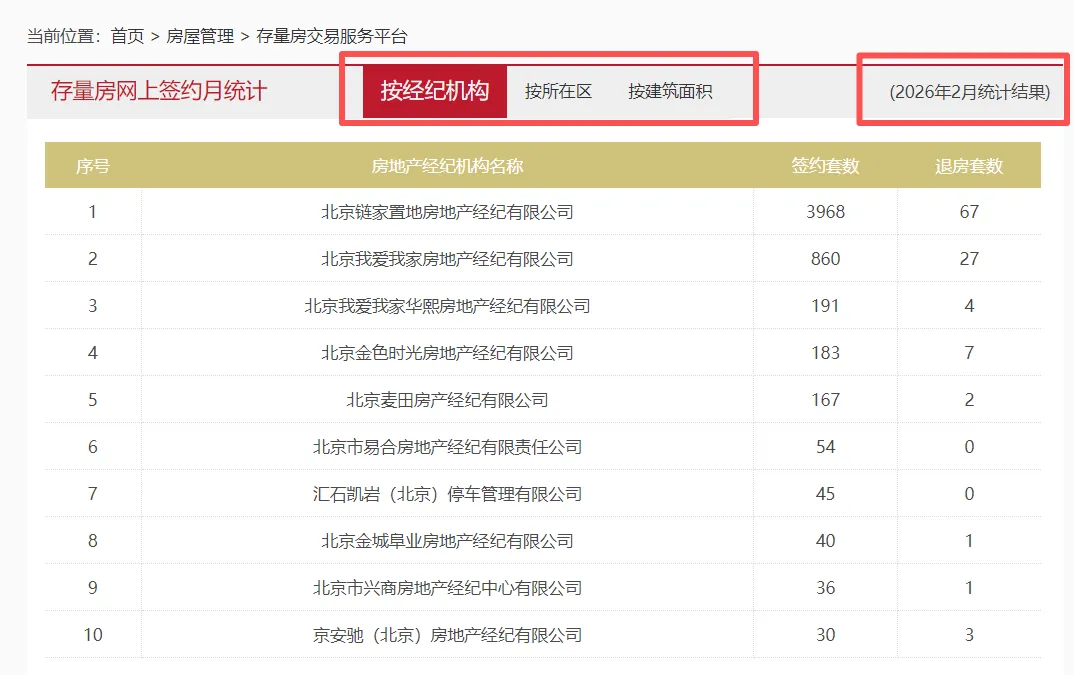Viewport: 1074px width, 675px height.
Task: Select the 按经纪机构 tab
Action: [434, 91]
